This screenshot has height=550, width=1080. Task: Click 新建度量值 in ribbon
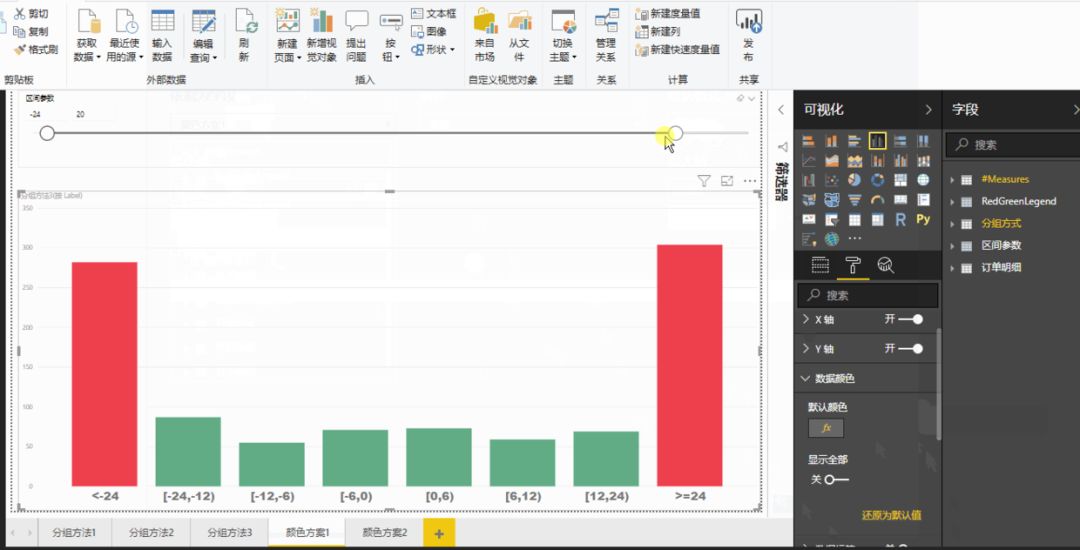coord(668,14)
